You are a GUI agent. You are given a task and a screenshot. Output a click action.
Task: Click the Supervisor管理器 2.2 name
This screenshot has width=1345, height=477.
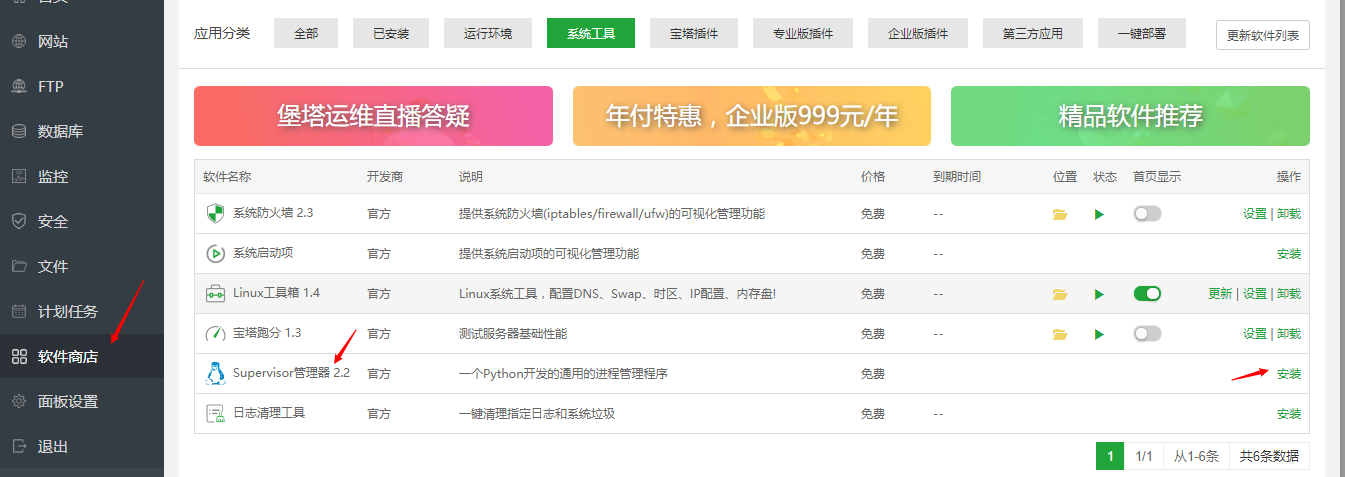pyautogui.click(x=291, y=374)
